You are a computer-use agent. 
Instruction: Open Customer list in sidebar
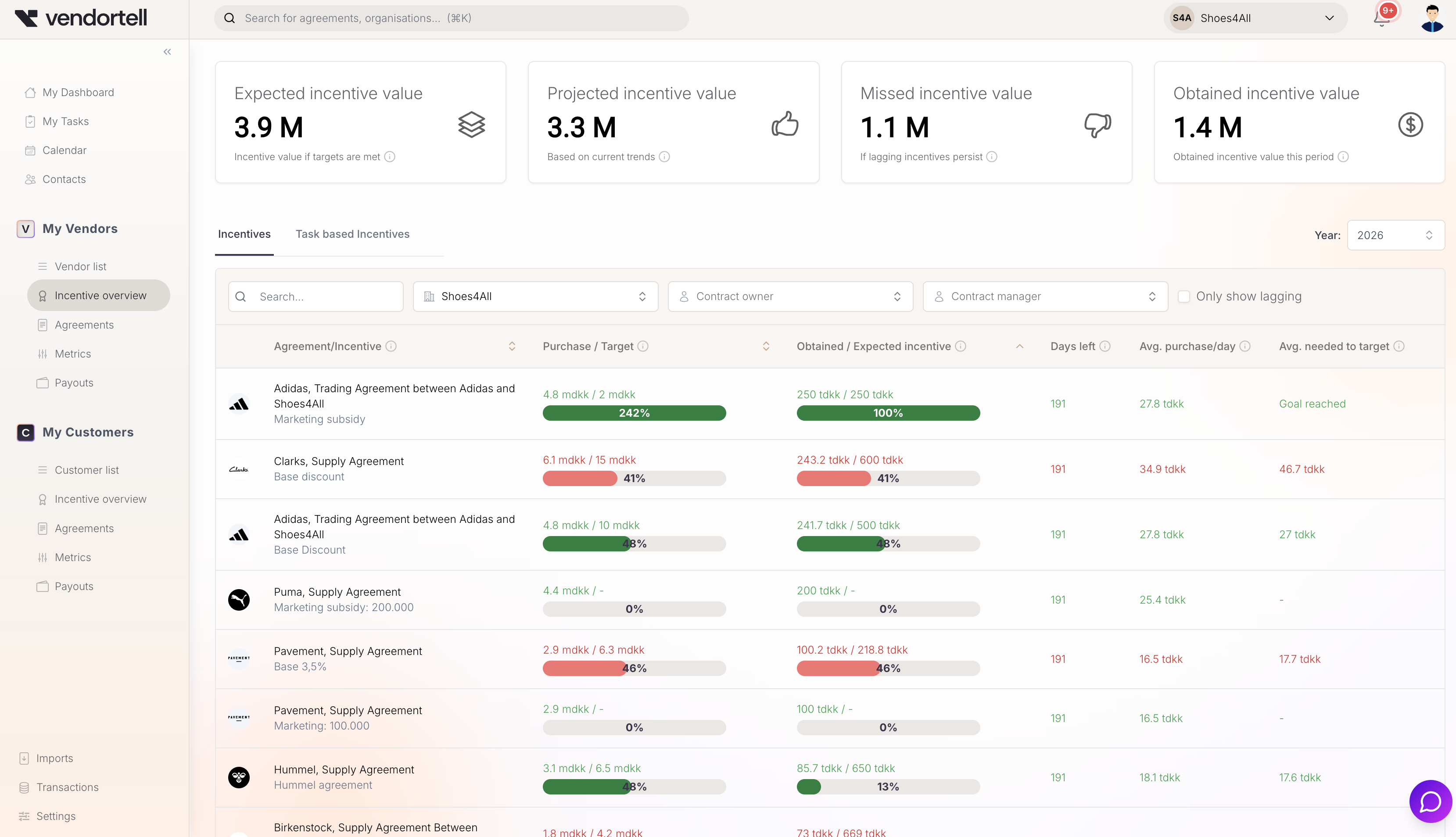pos(87,470)
